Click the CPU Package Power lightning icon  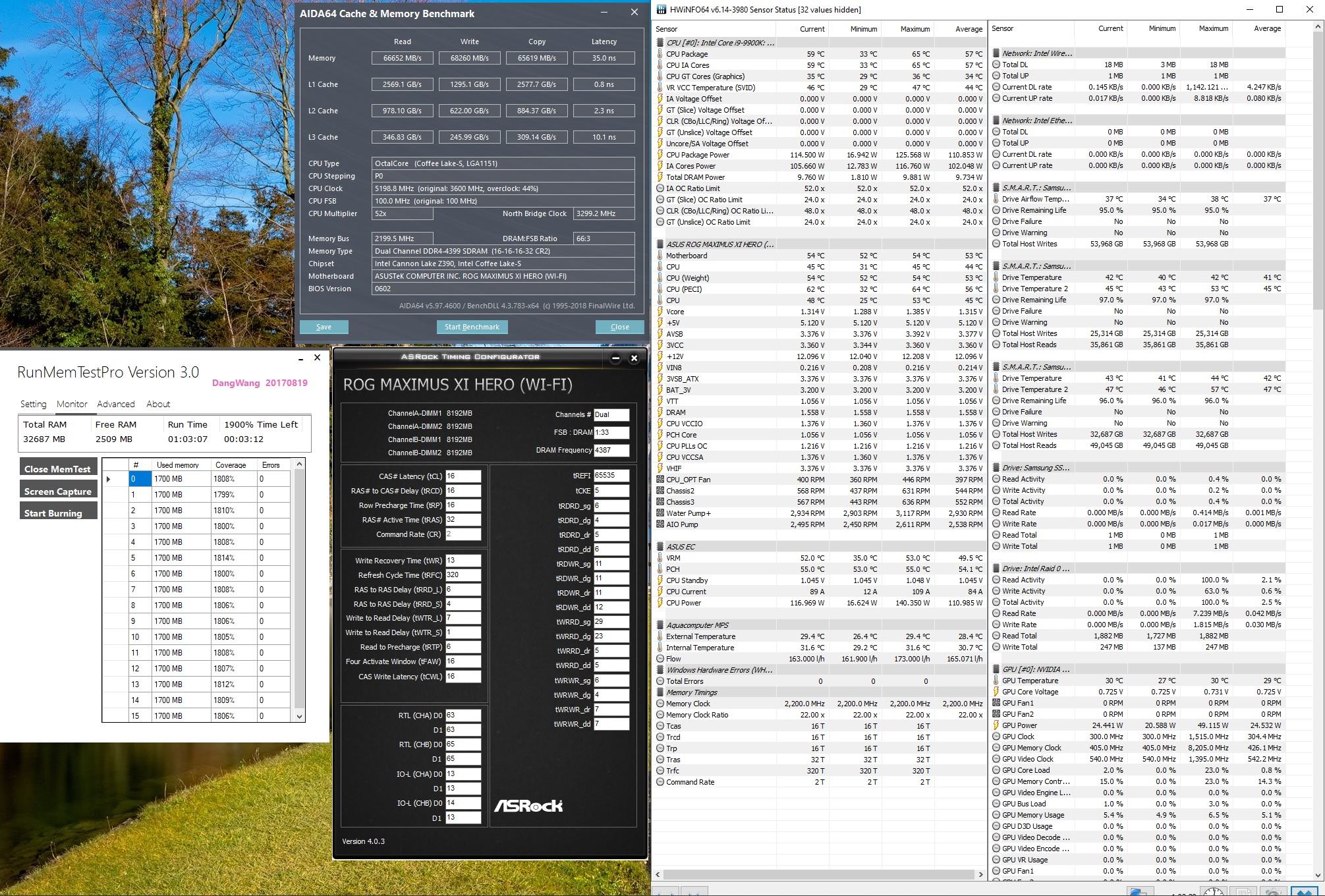pos(660,155)
